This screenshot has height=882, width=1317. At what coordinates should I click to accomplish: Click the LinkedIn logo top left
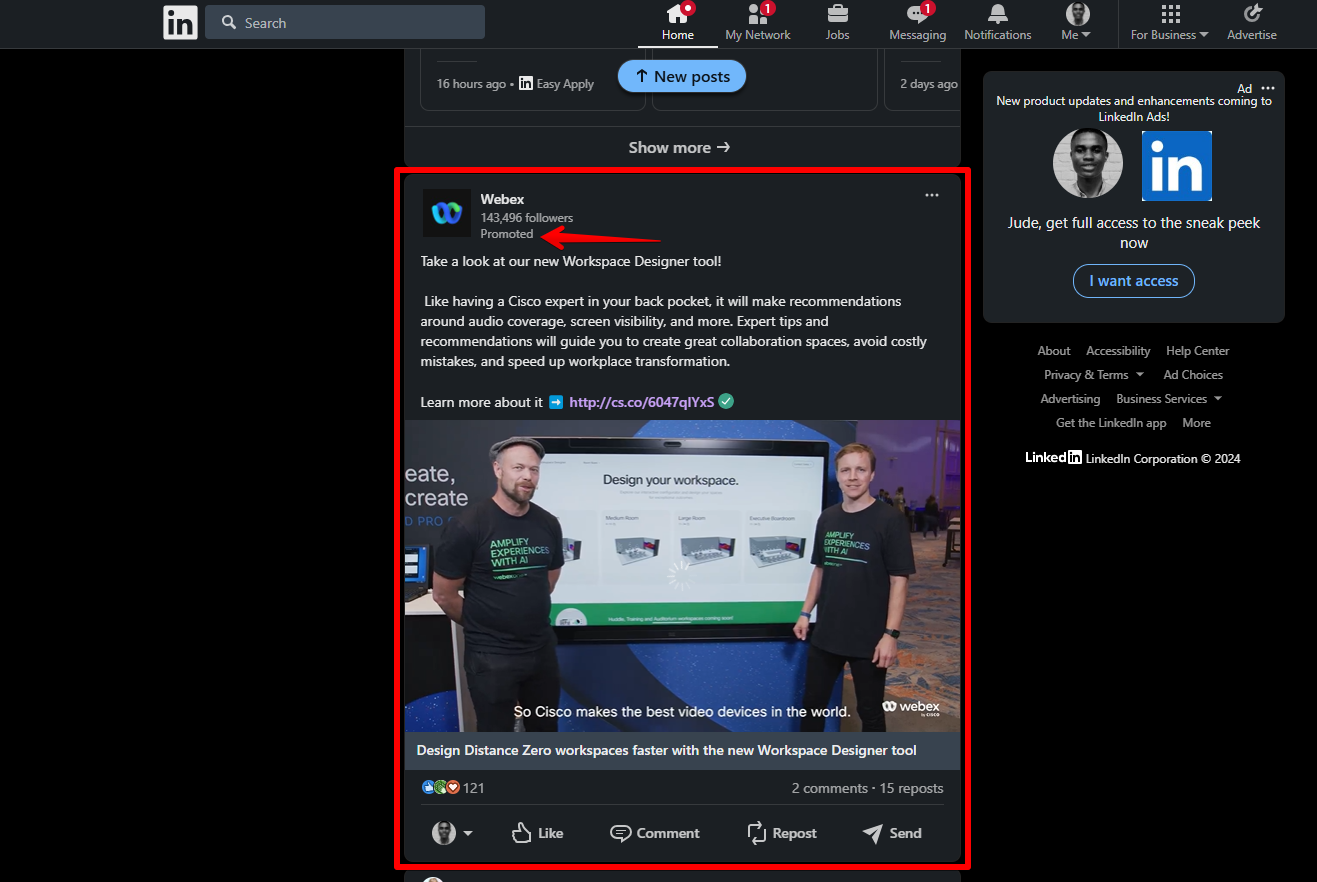click(x=180, y=22)
